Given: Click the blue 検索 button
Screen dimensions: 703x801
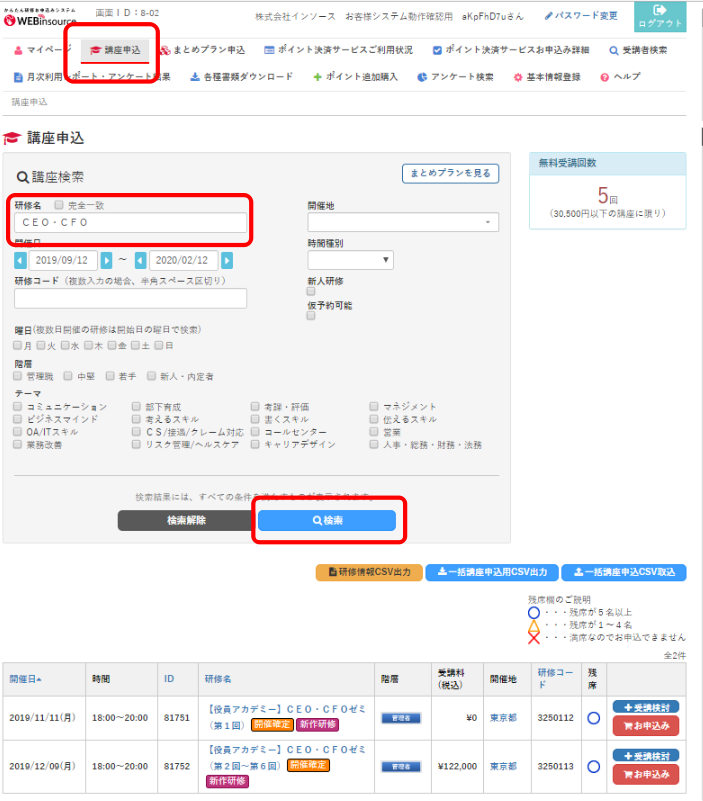Looking at the screenshot, I should (327, 521).
